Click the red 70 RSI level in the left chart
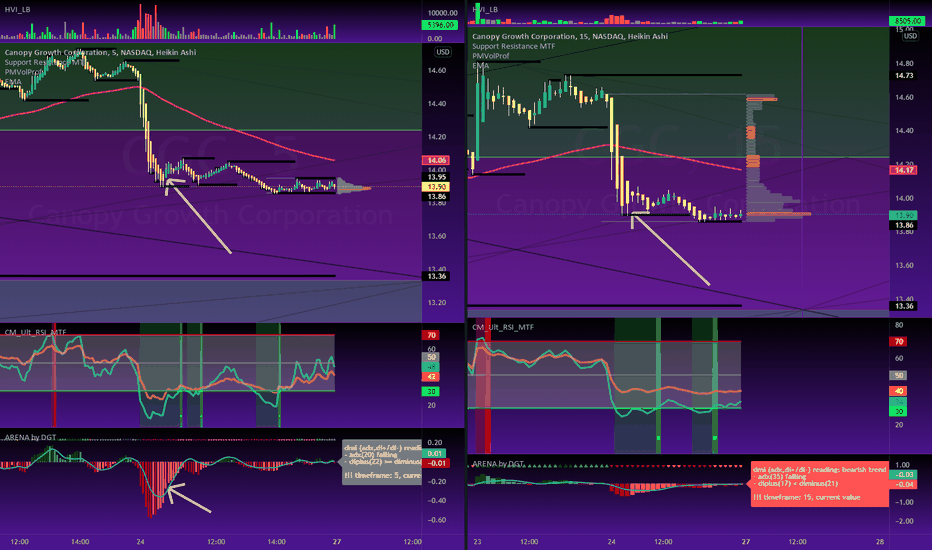Viewport: 932px width, 550px height. click(x=430, y=335)
